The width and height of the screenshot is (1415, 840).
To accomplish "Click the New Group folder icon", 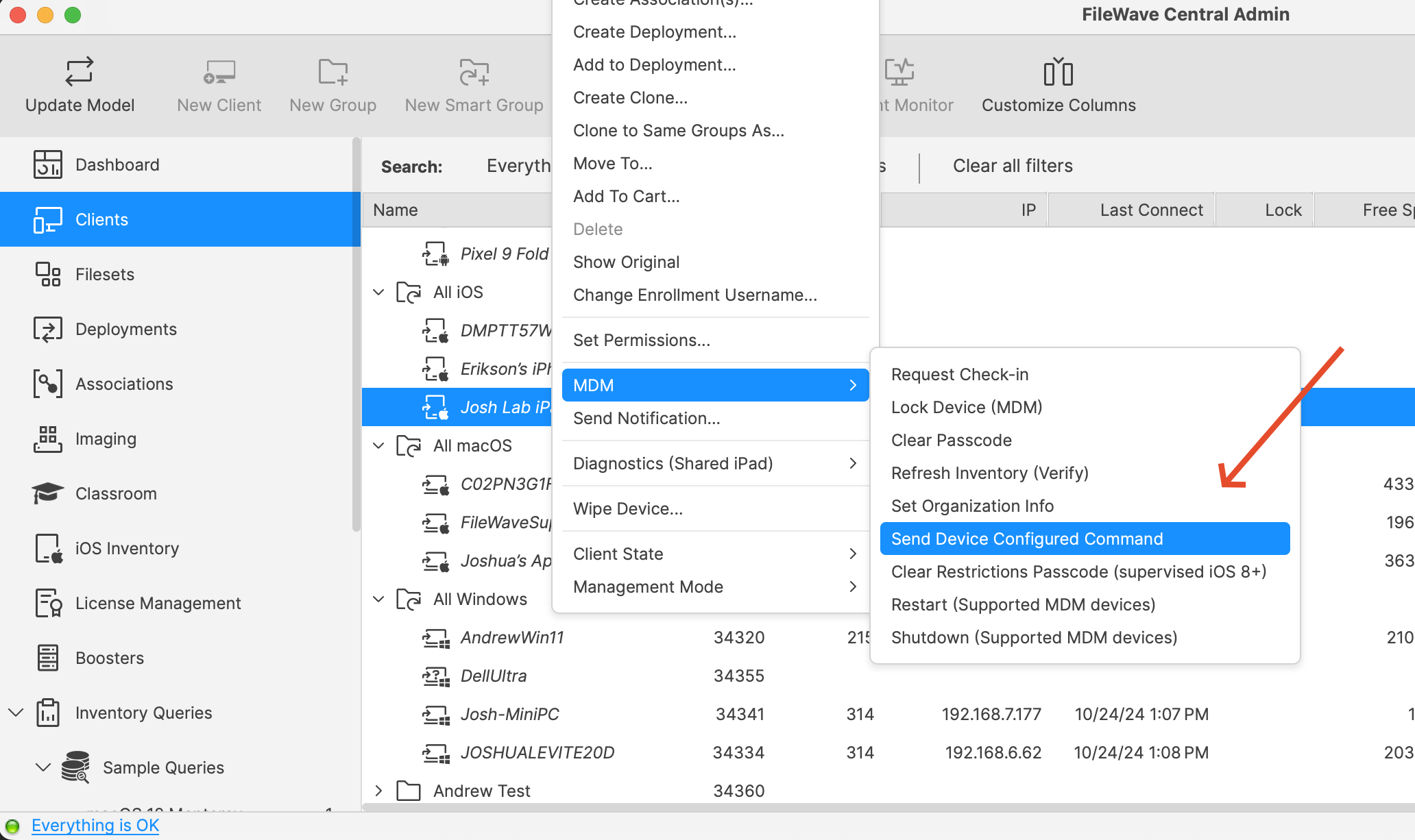I will point(333,72).
